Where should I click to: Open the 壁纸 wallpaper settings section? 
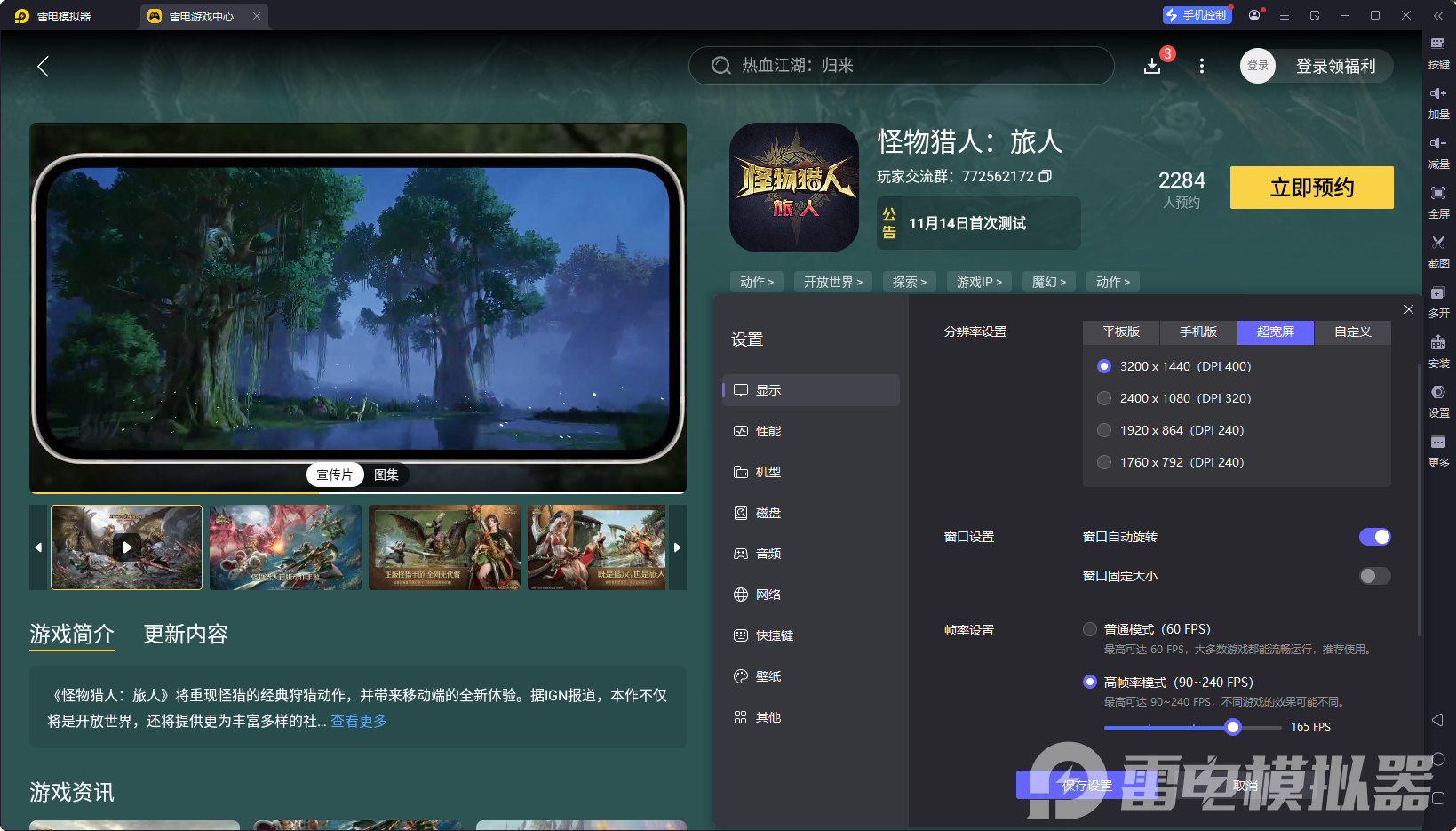coord(768,676)
